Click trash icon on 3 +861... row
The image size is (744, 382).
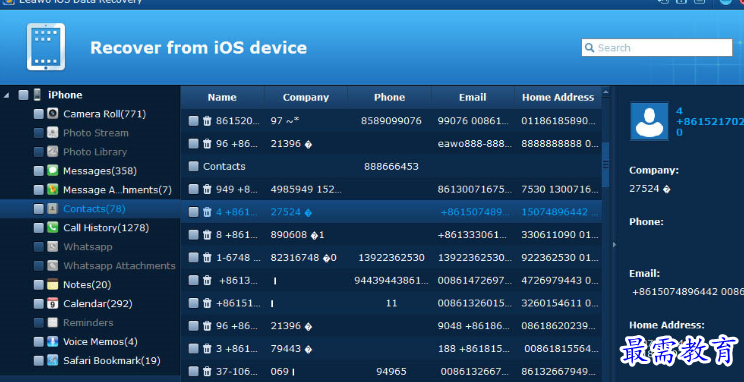click(207, 349)
